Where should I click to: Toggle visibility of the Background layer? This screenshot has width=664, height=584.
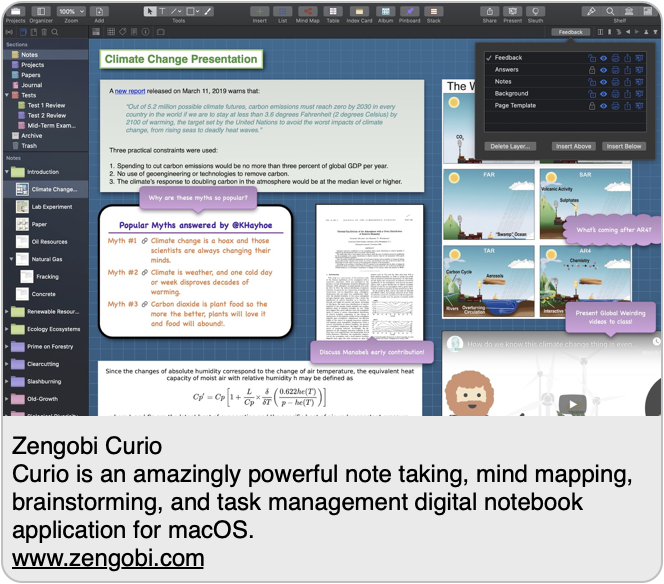point(604,94)
